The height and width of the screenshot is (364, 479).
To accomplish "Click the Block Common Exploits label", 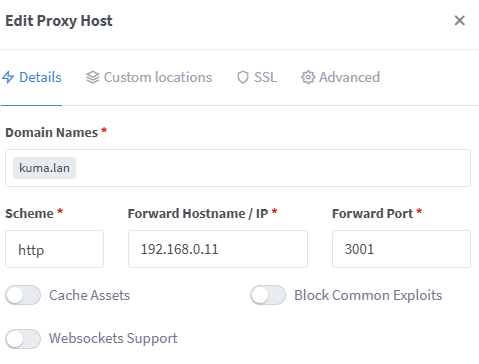I will click(368, 295).
